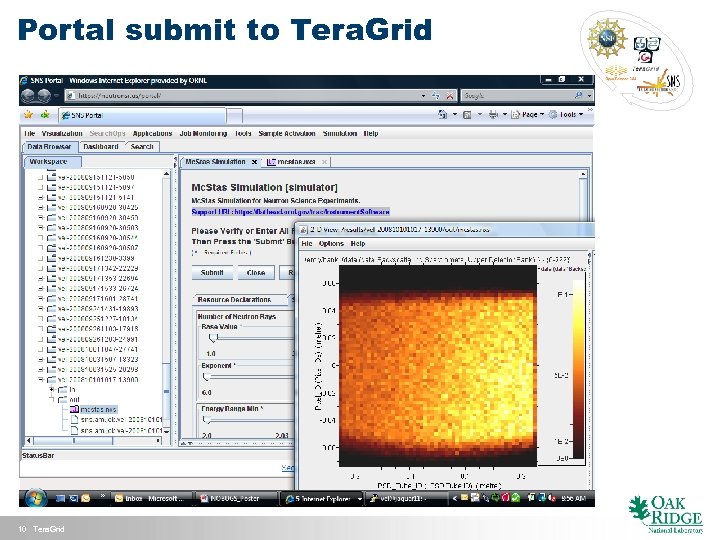Viewport: 720px width, 540px height.
Task: Click the Add to Favorites icon
Action: tap(45, 114)
